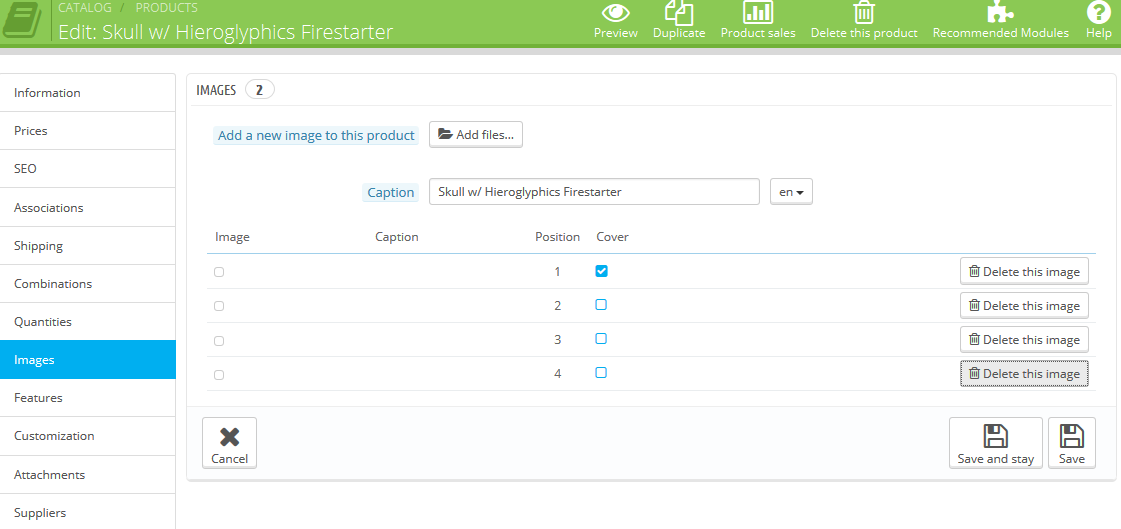Switch to the Prices tab

tap(31, 131)
